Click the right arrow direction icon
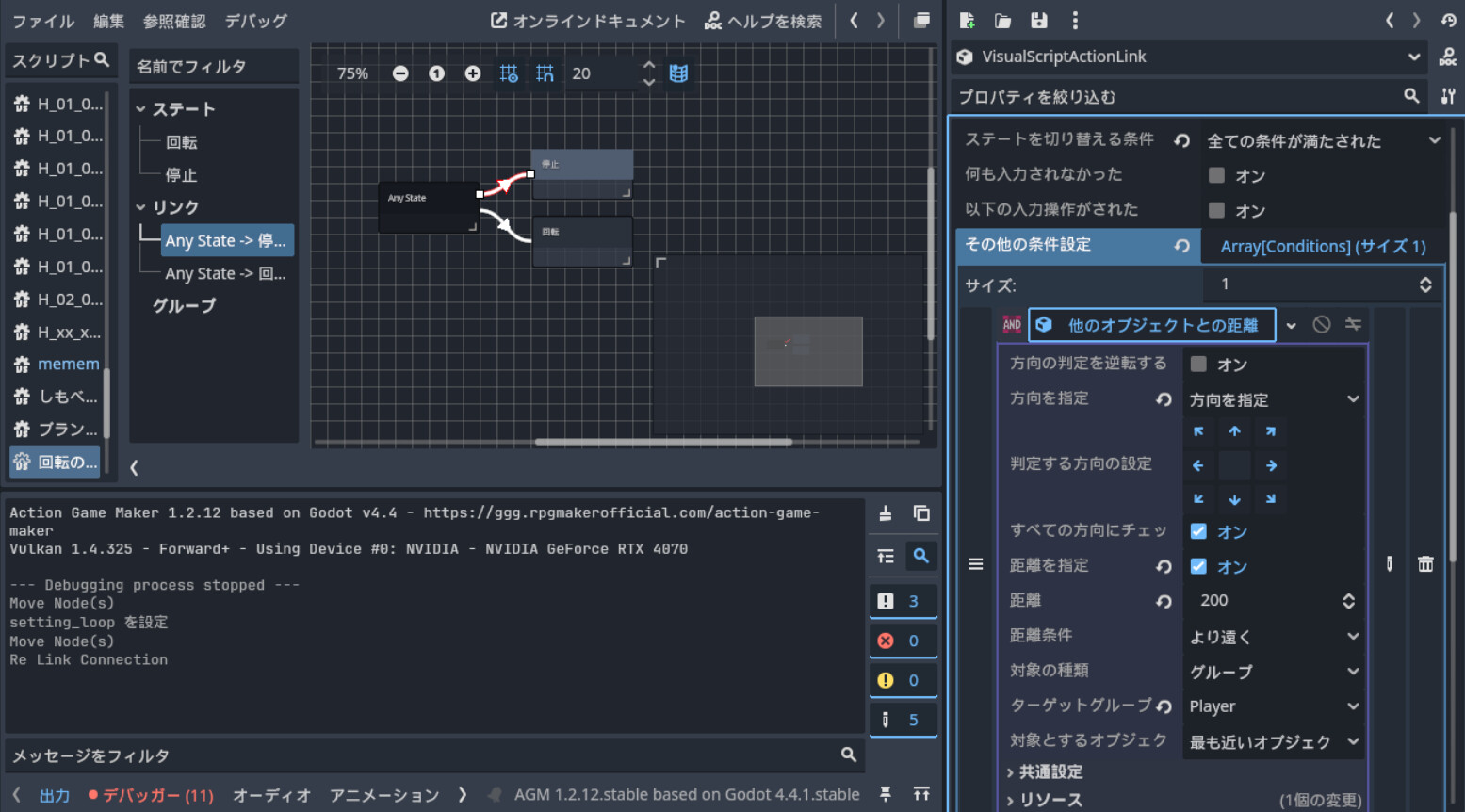 pyautogui.click(x=1271, y=465)
